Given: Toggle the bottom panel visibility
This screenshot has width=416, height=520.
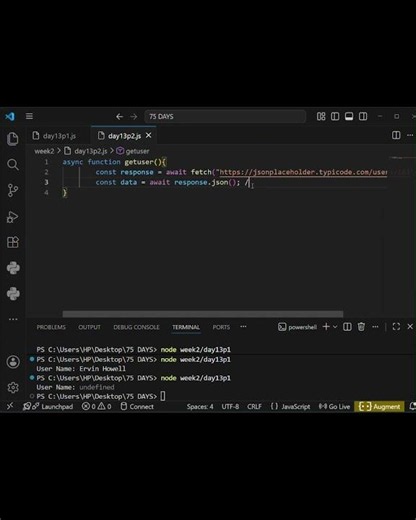Looking at the screenshot, I should coord(349,116).
